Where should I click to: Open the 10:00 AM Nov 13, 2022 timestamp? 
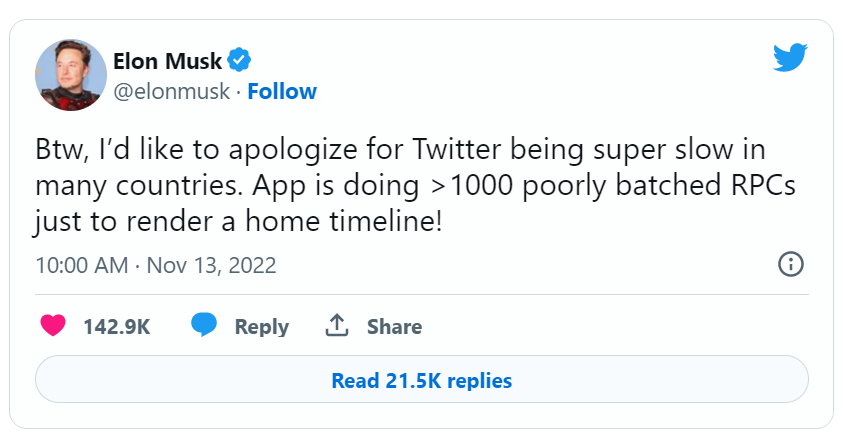pyautogui.click(x=155, y=266)
